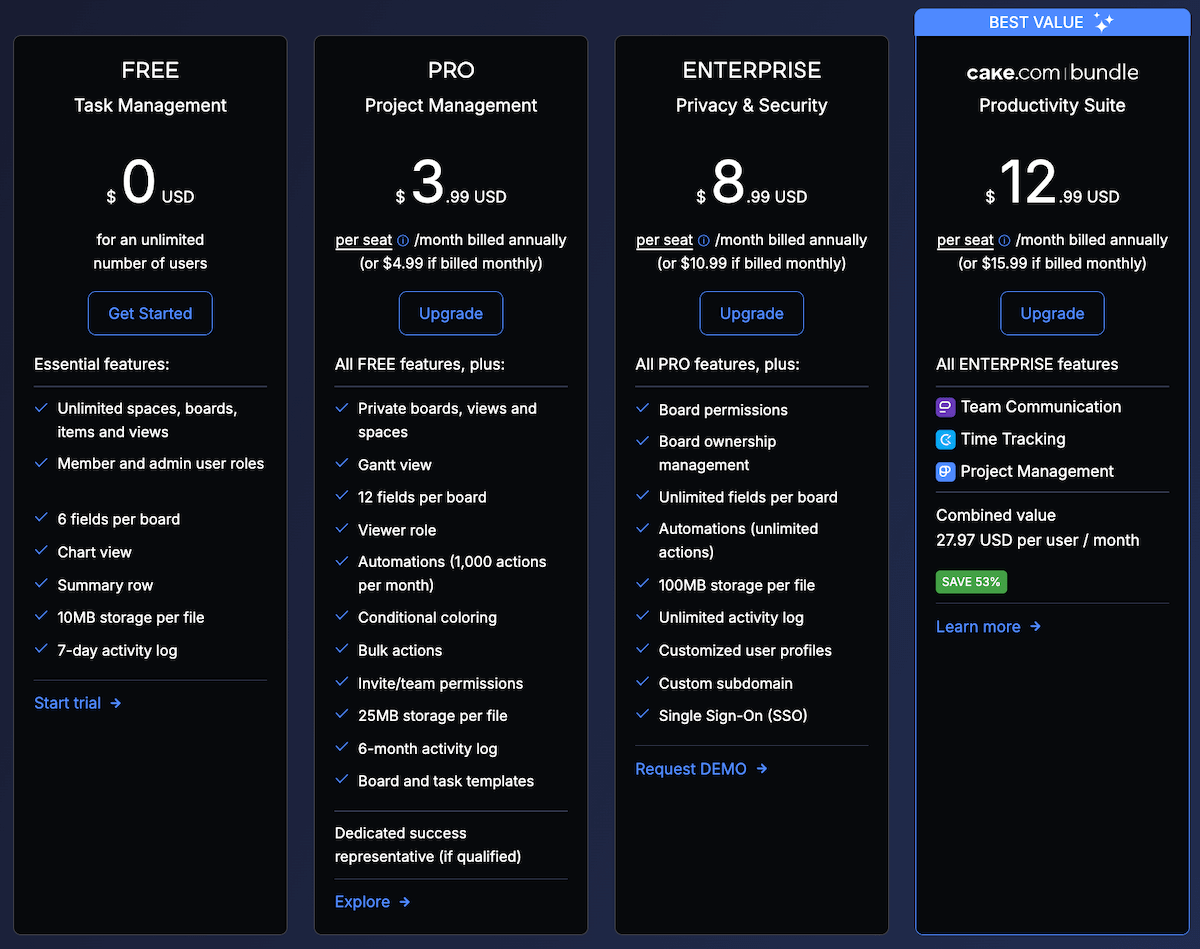Open the per seat info icon on PRO card
1200x949 pixels.
[x=402, y=240]
